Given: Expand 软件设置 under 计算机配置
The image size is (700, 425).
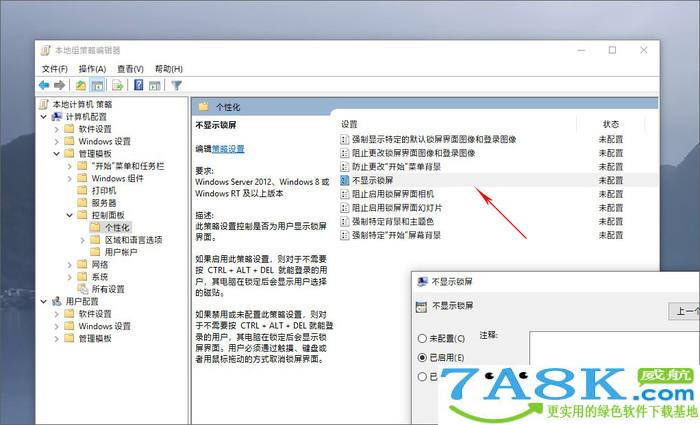Looking at the screenshot, I should [57, 129].
